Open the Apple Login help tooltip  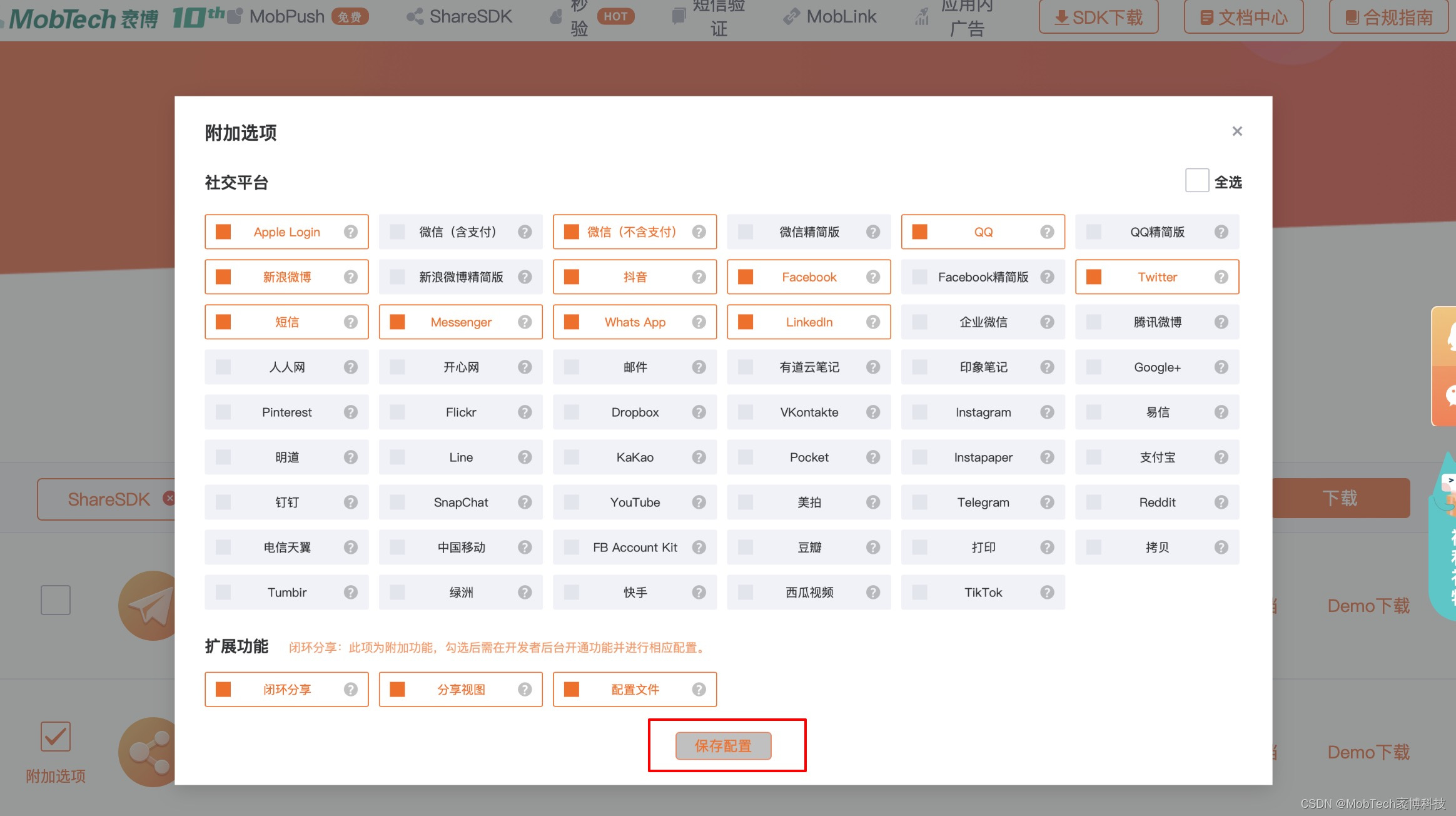pos(351,232)
